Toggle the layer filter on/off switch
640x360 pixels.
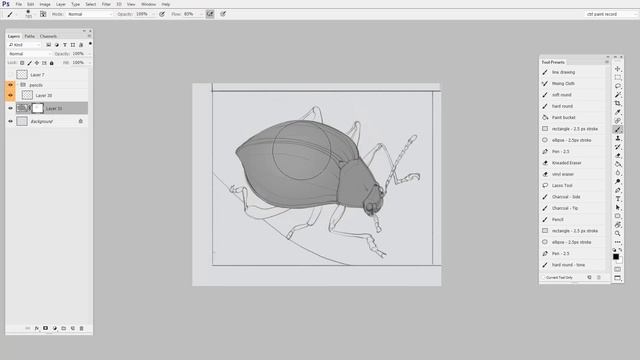[90, 44]
